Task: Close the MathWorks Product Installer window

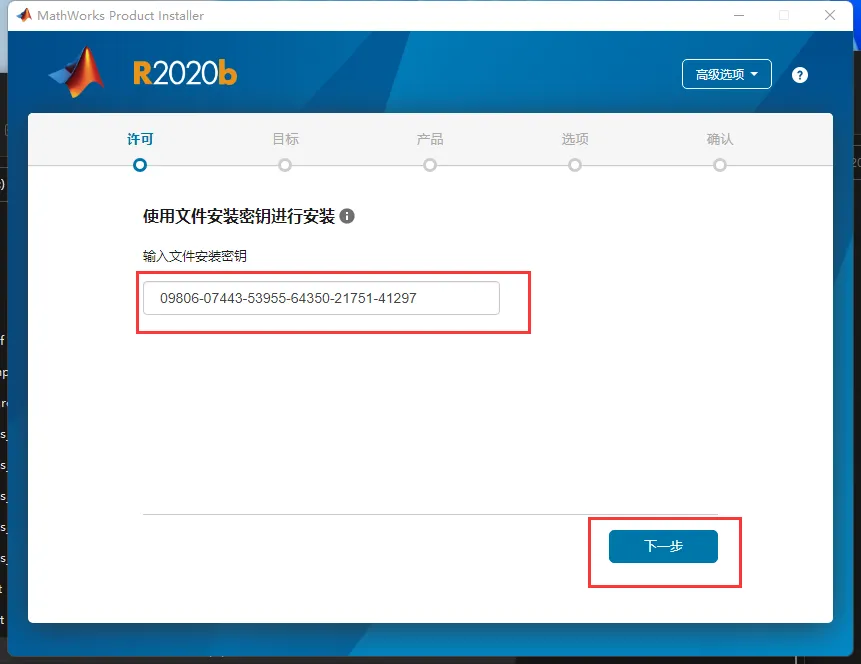Action: tap(830, 15)
